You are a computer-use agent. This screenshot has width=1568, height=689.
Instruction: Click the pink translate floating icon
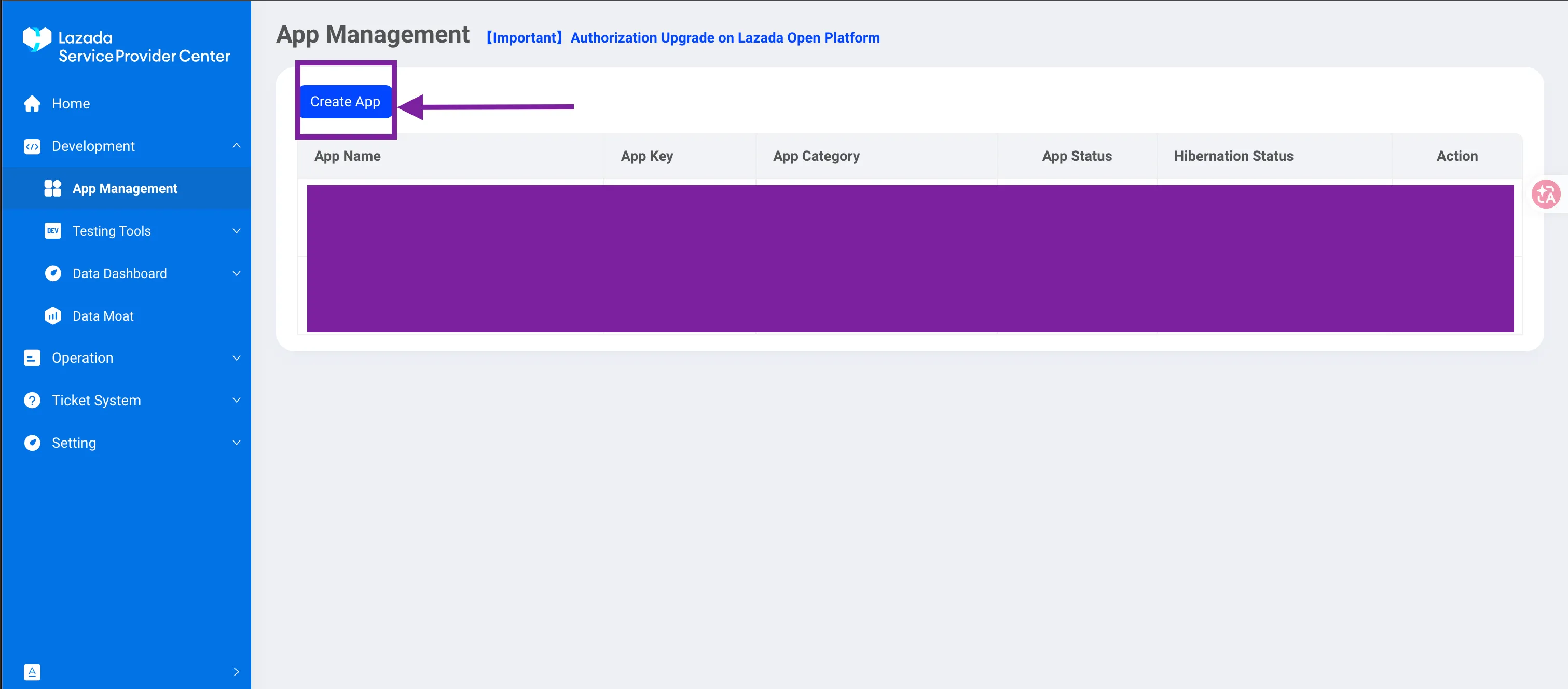point(1546,195)
